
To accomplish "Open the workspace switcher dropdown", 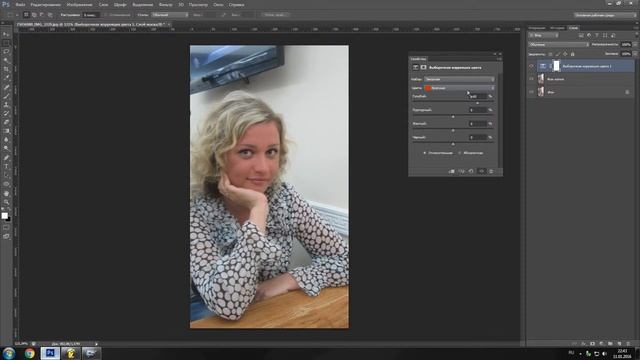I will pyautogui.click(x=605, y=15).
